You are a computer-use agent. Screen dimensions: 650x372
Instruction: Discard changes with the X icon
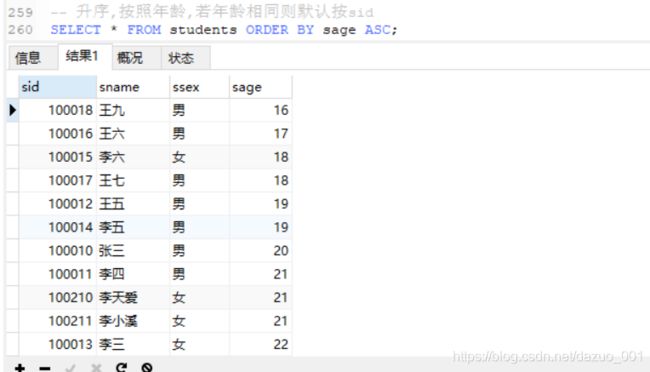click(96, 367)
